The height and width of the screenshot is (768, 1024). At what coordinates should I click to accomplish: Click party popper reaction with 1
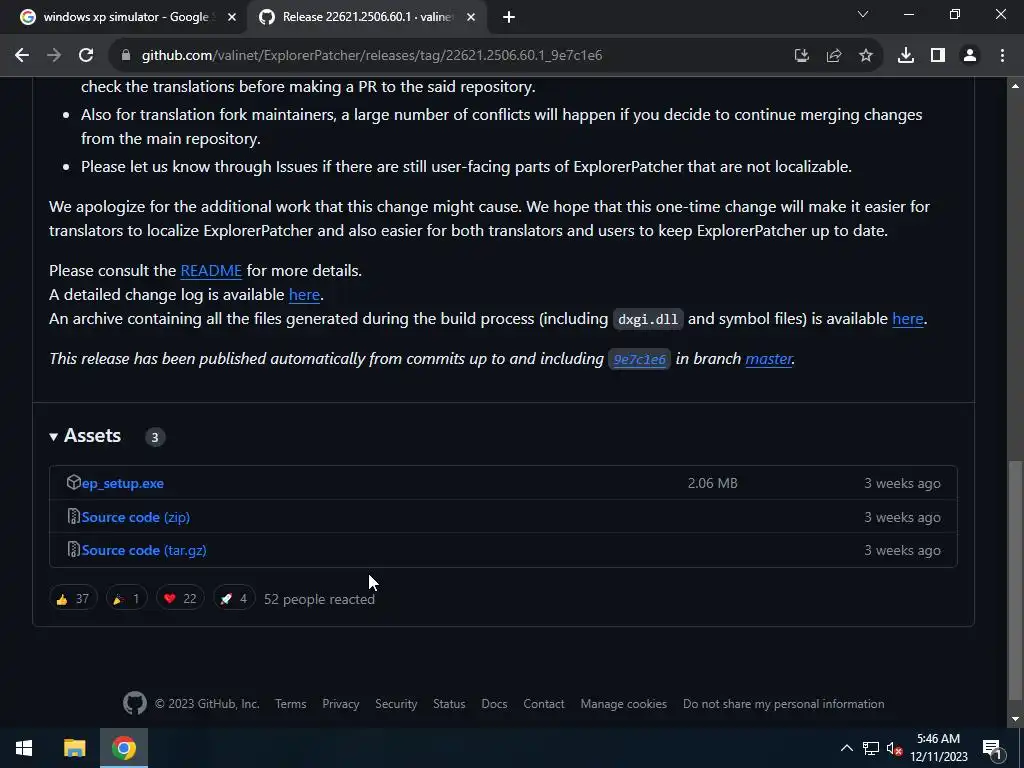coord(127,599)
